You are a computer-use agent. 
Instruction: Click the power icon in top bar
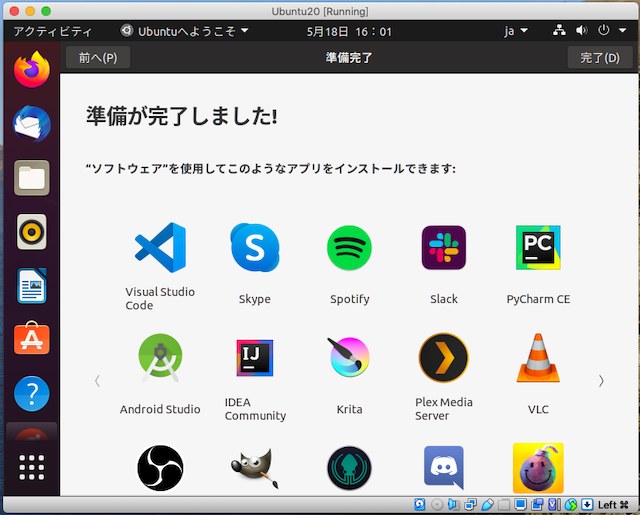coord(604,30)
